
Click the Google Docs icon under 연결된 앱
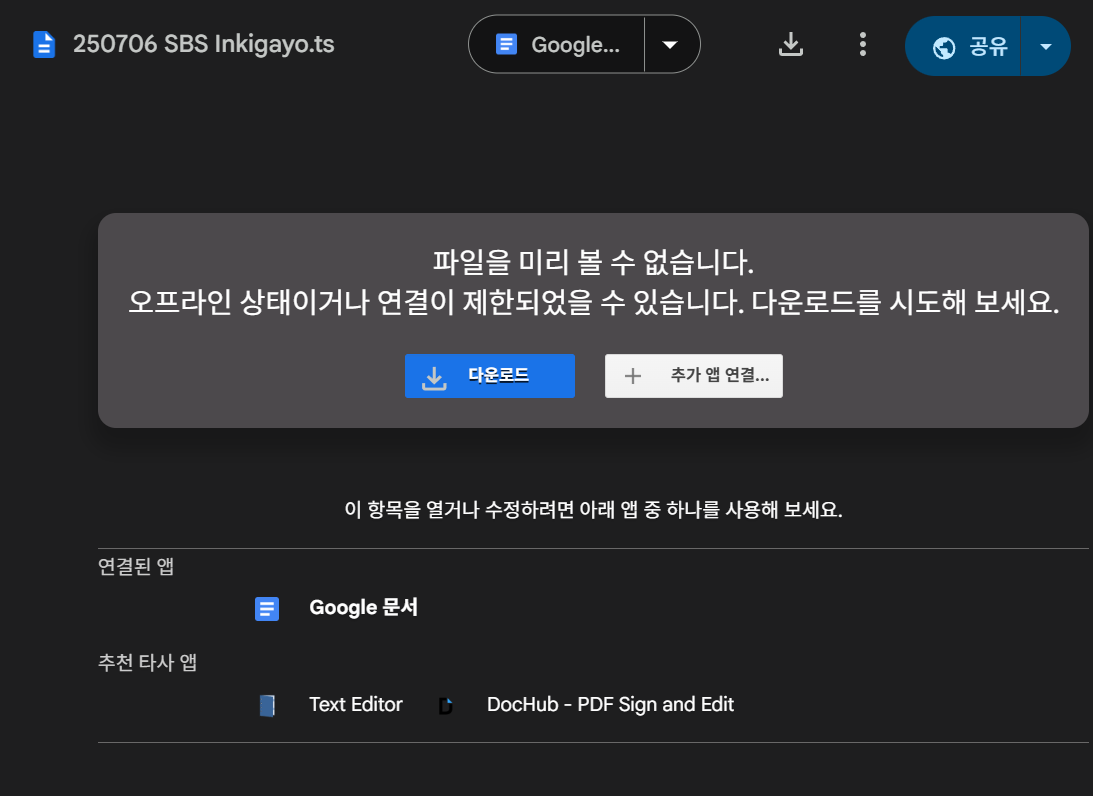pyautogui.click(x=267, y=609)
